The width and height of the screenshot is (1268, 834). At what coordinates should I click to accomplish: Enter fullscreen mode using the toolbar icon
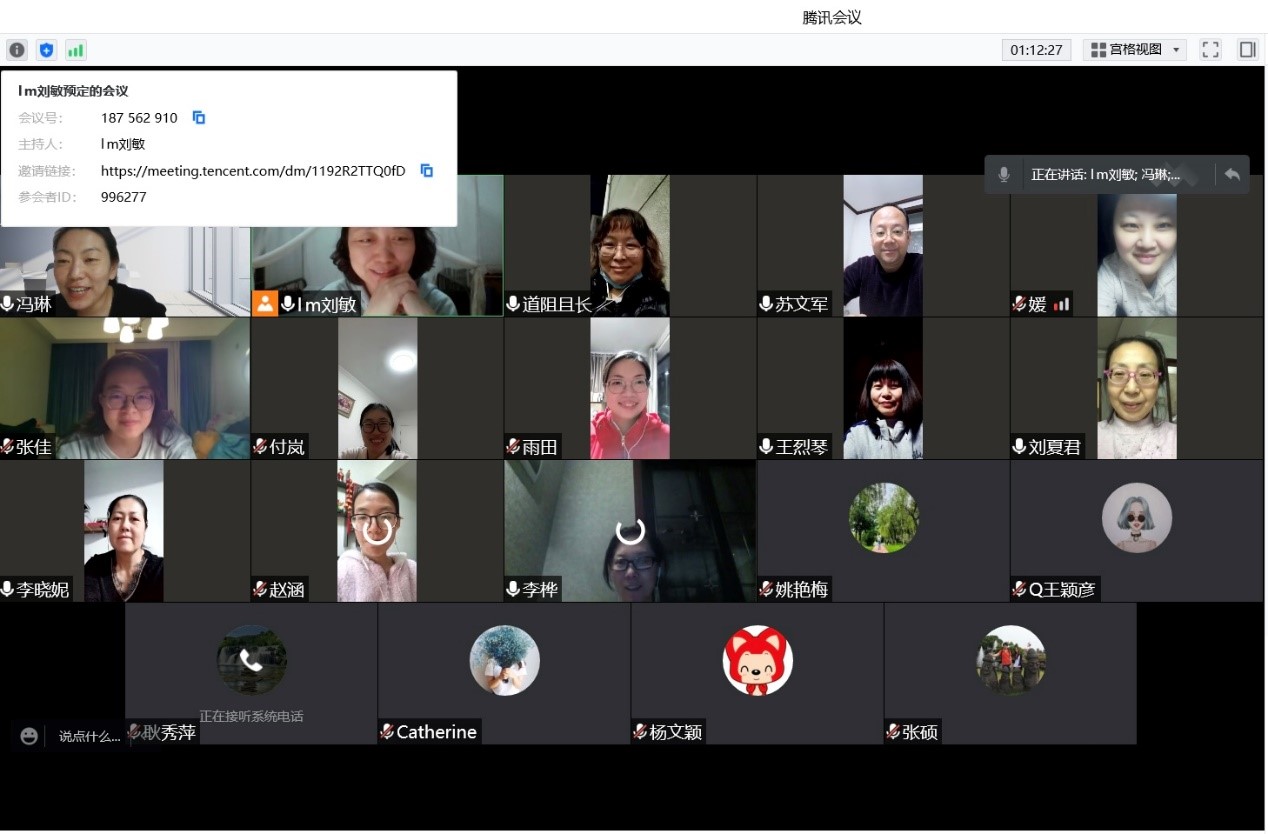pyautogui.click(x=1210, y=50)
